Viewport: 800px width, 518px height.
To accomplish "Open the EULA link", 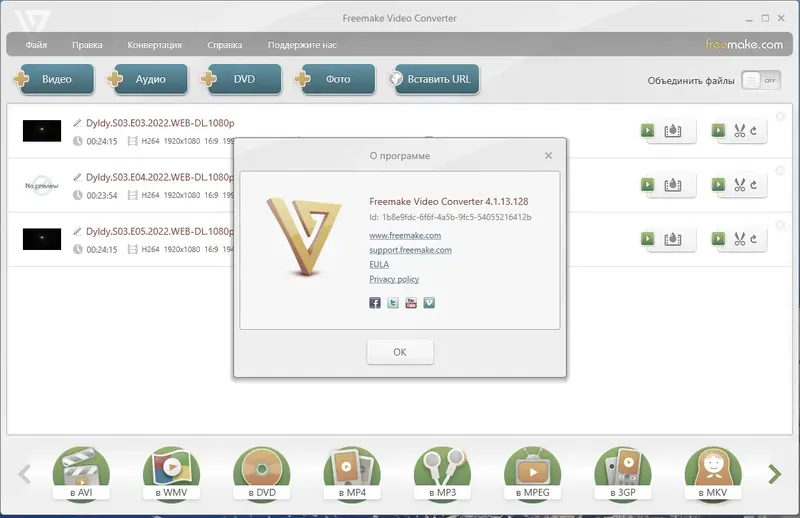I will (x=379, y=264).
